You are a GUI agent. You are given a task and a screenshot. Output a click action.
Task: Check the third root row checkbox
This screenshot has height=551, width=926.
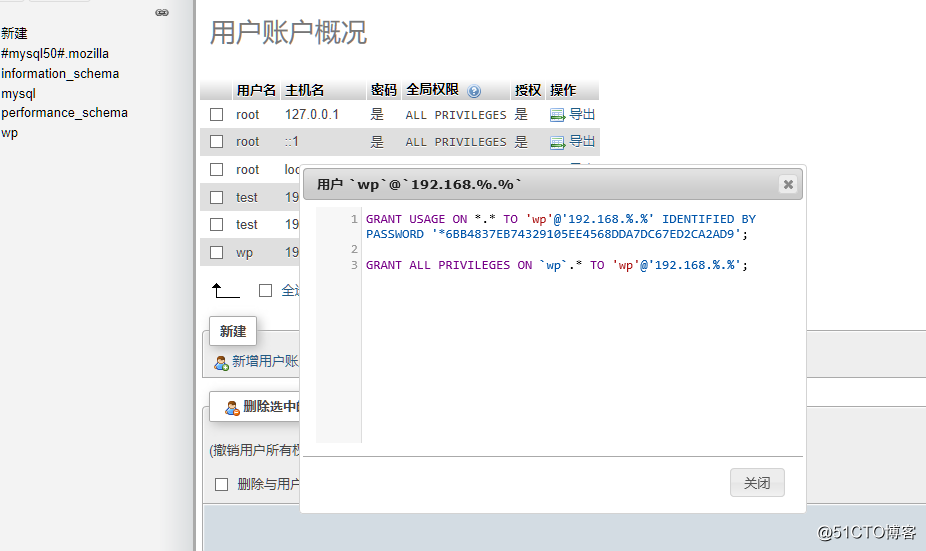(217, 169)
